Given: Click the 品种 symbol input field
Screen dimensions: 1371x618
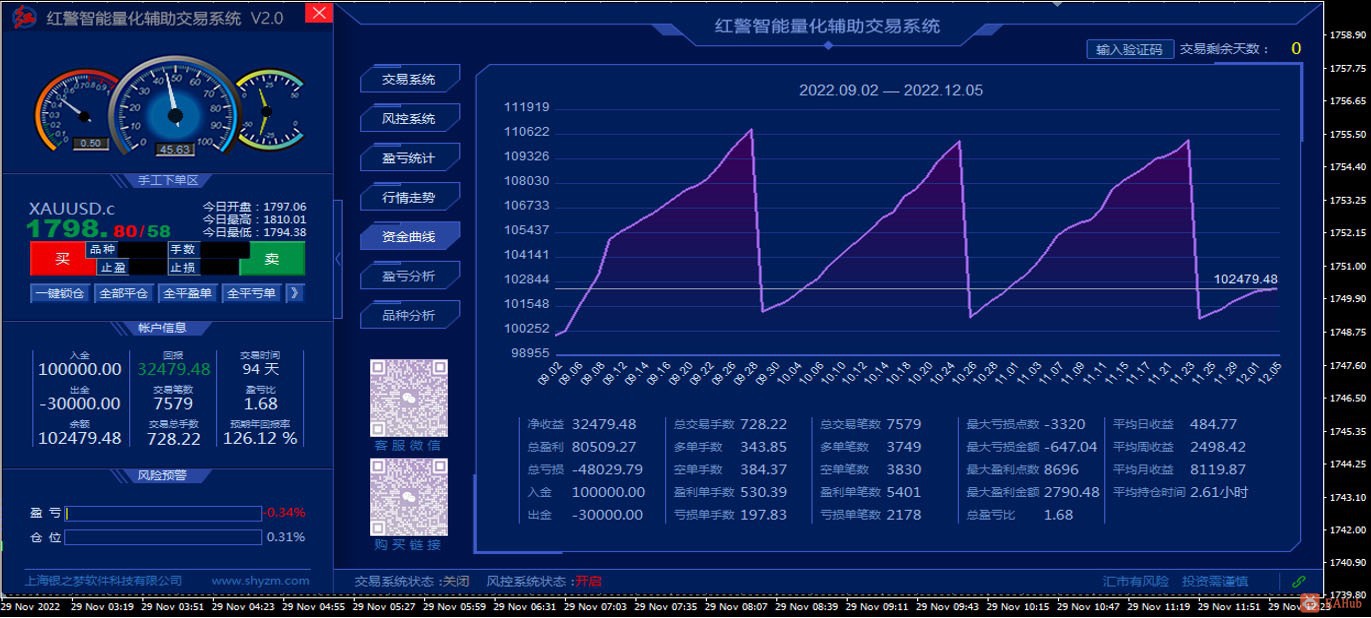Looking at the screenshot, I should click(x=142, y=250).
